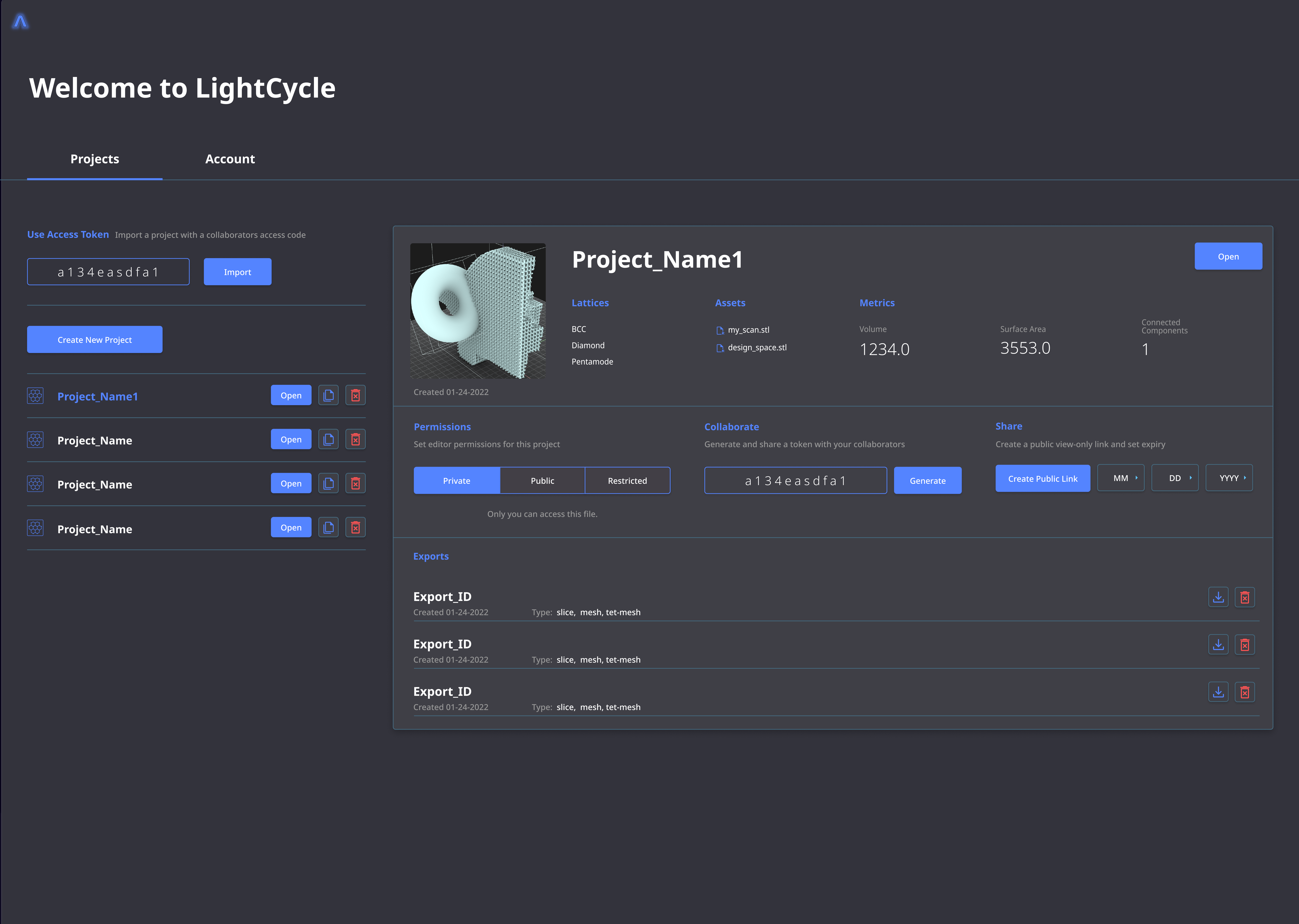Image resolution: width=1299 pixels, height=924 pixels.
Task: Click 'Import a project with a collaborators access code'
Action: [210, 235]
